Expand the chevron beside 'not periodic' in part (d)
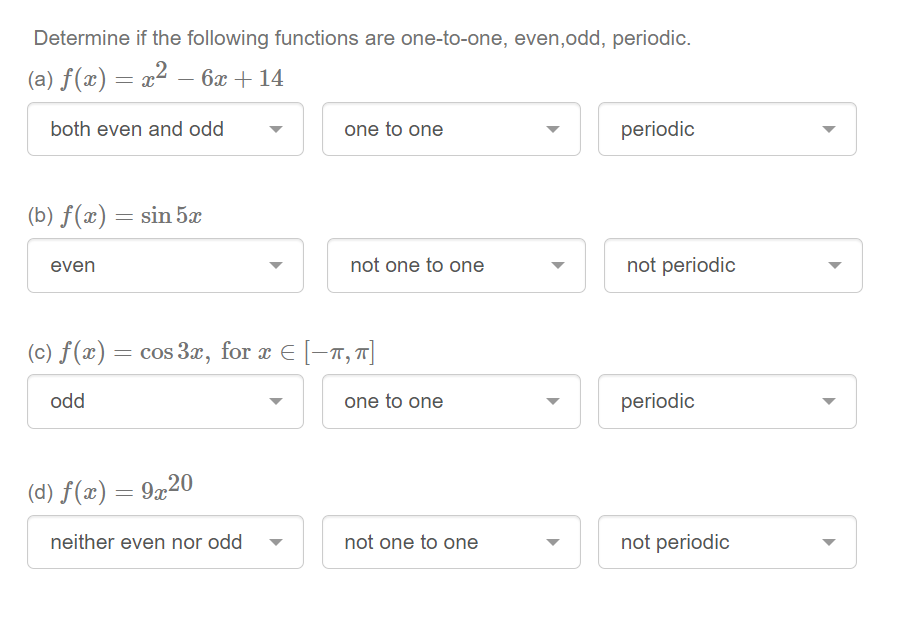Image resolution: width=913 pixels, height=617 pixels. (831, 542)
